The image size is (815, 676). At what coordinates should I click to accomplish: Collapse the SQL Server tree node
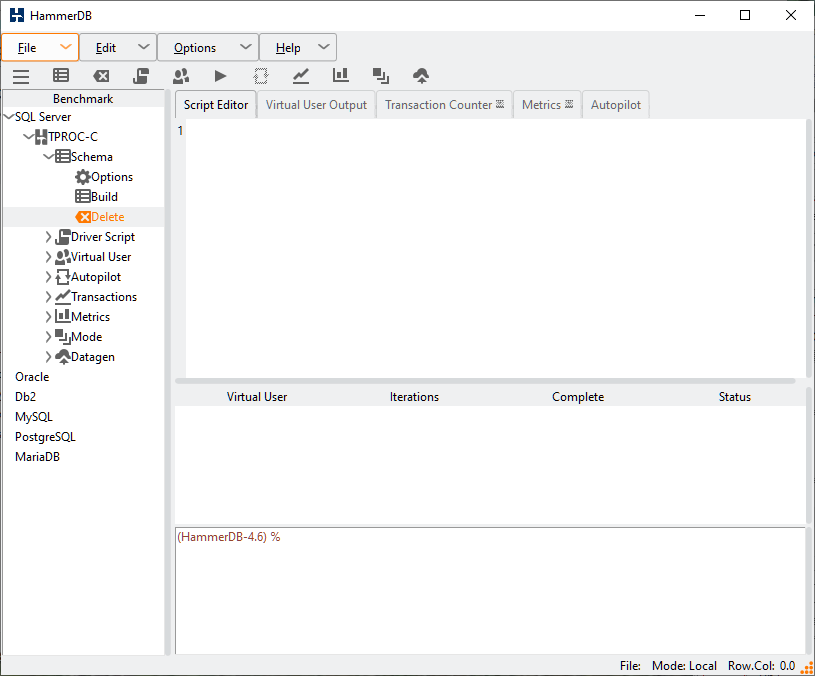tap(9, 116)
